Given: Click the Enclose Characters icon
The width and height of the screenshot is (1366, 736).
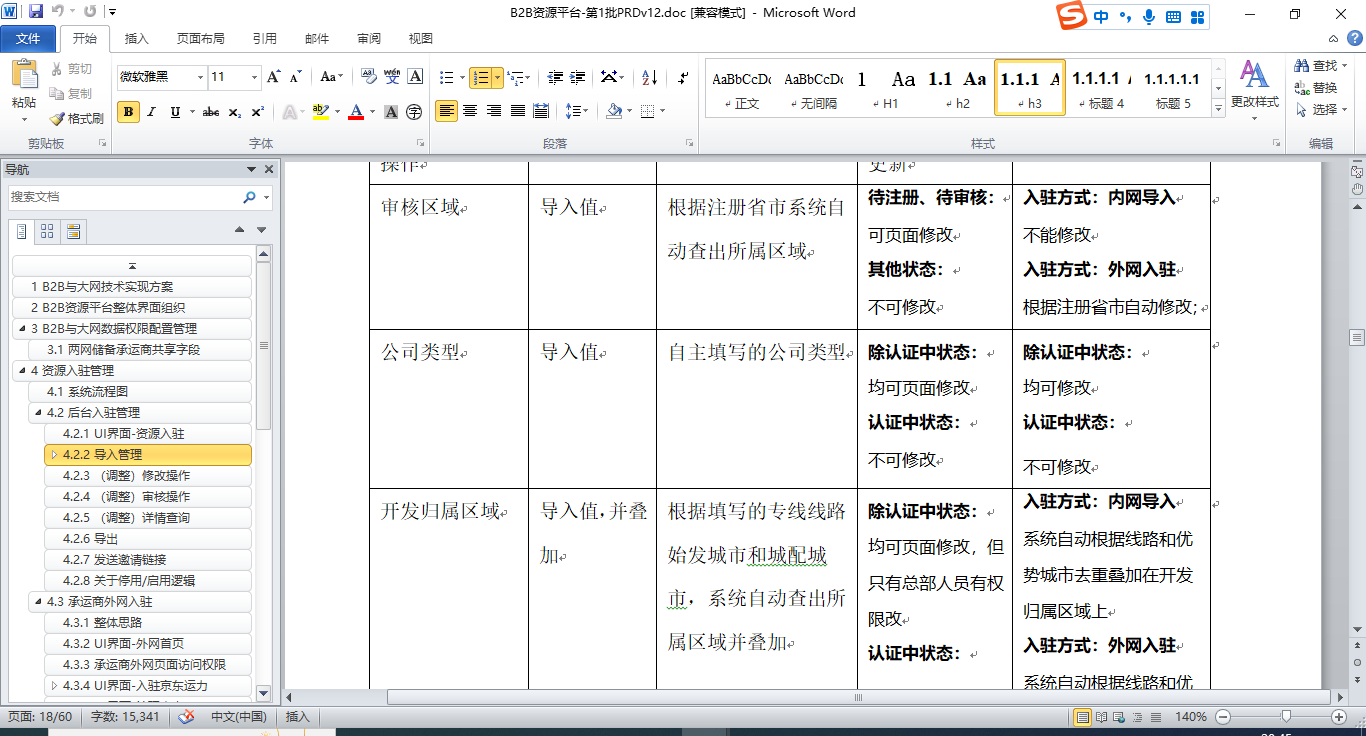Looking at the screenshot, I should 414,112.
